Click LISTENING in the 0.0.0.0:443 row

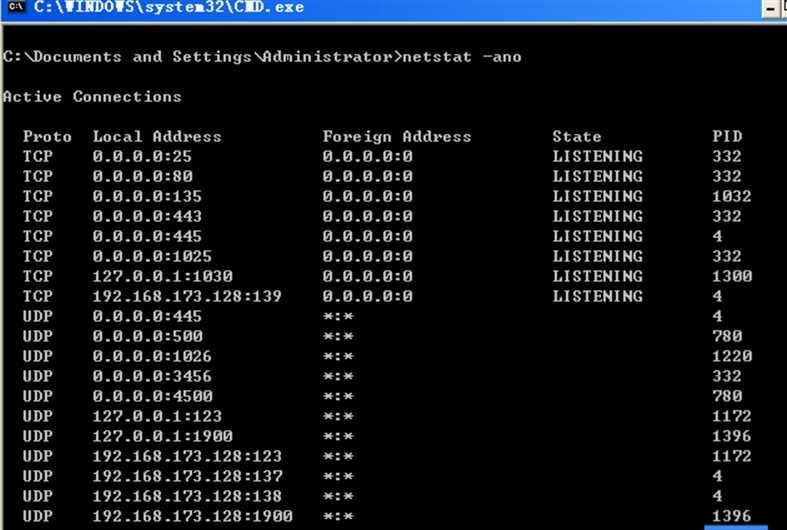pos(597,216)
